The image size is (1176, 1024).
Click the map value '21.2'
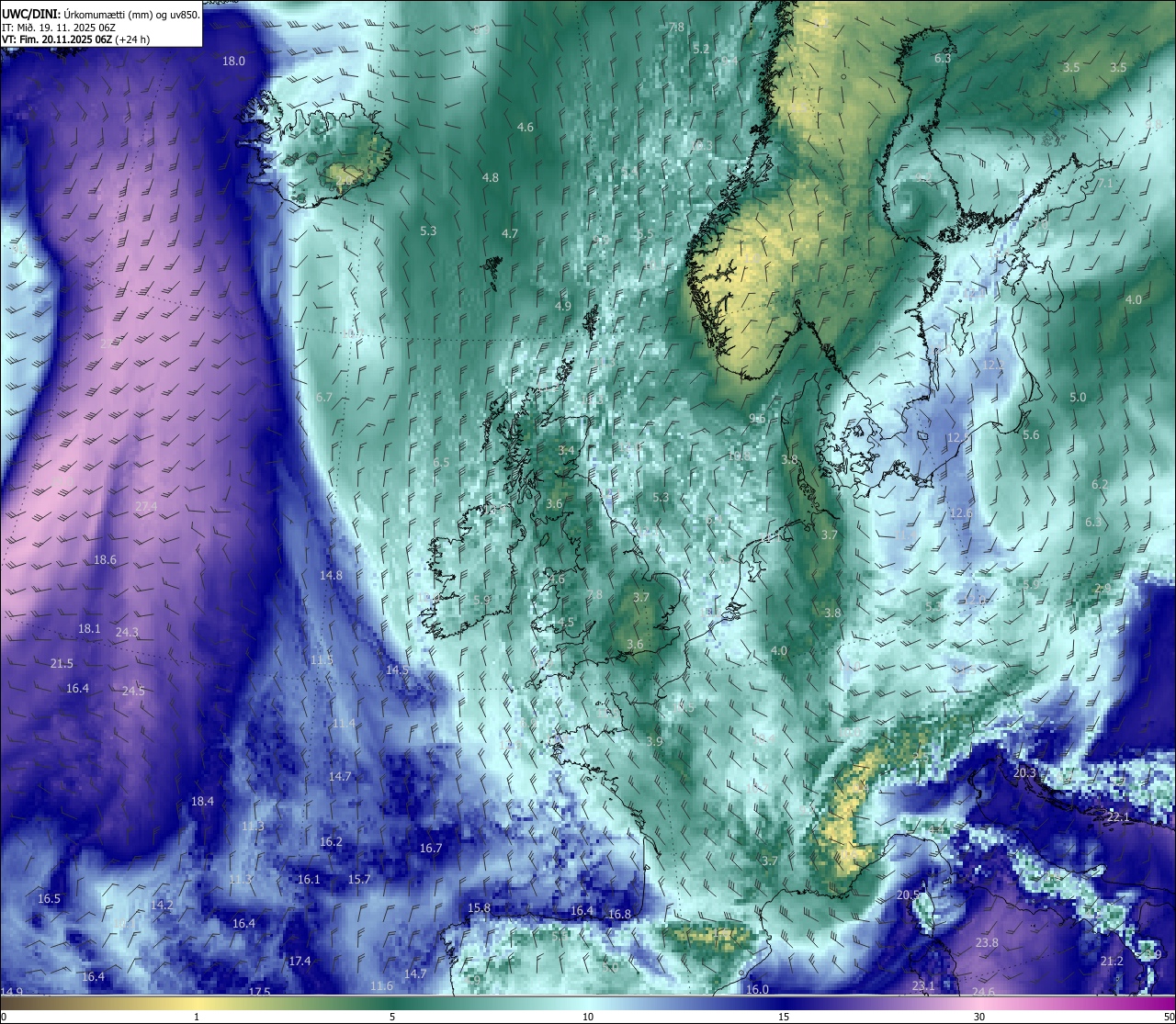1112,962
